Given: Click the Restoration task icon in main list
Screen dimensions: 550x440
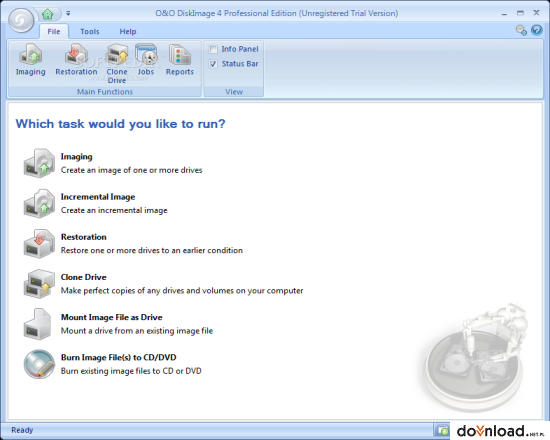Looking at the screenshot, I should [39, 244].
